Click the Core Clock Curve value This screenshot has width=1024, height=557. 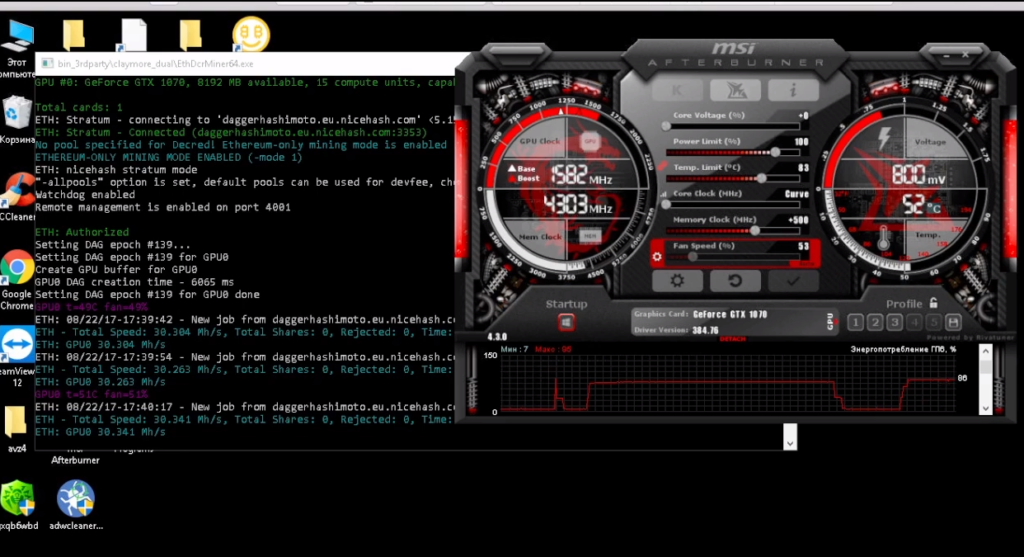tap(796, 194)
